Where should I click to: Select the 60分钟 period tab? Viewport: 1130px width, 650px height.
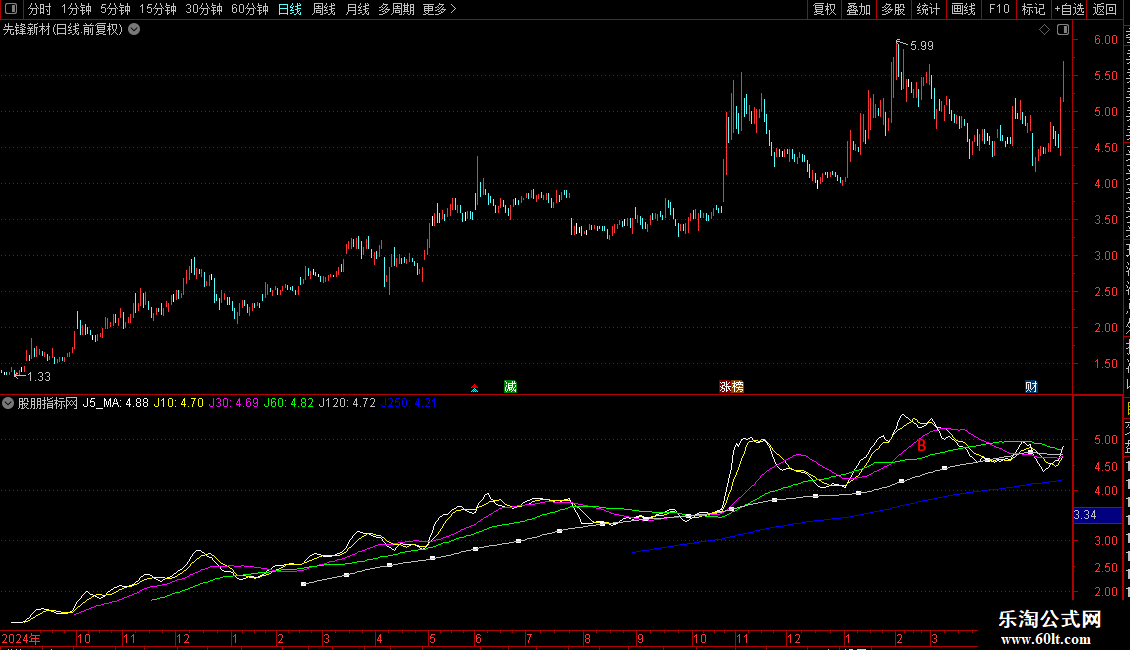(250, 9)
